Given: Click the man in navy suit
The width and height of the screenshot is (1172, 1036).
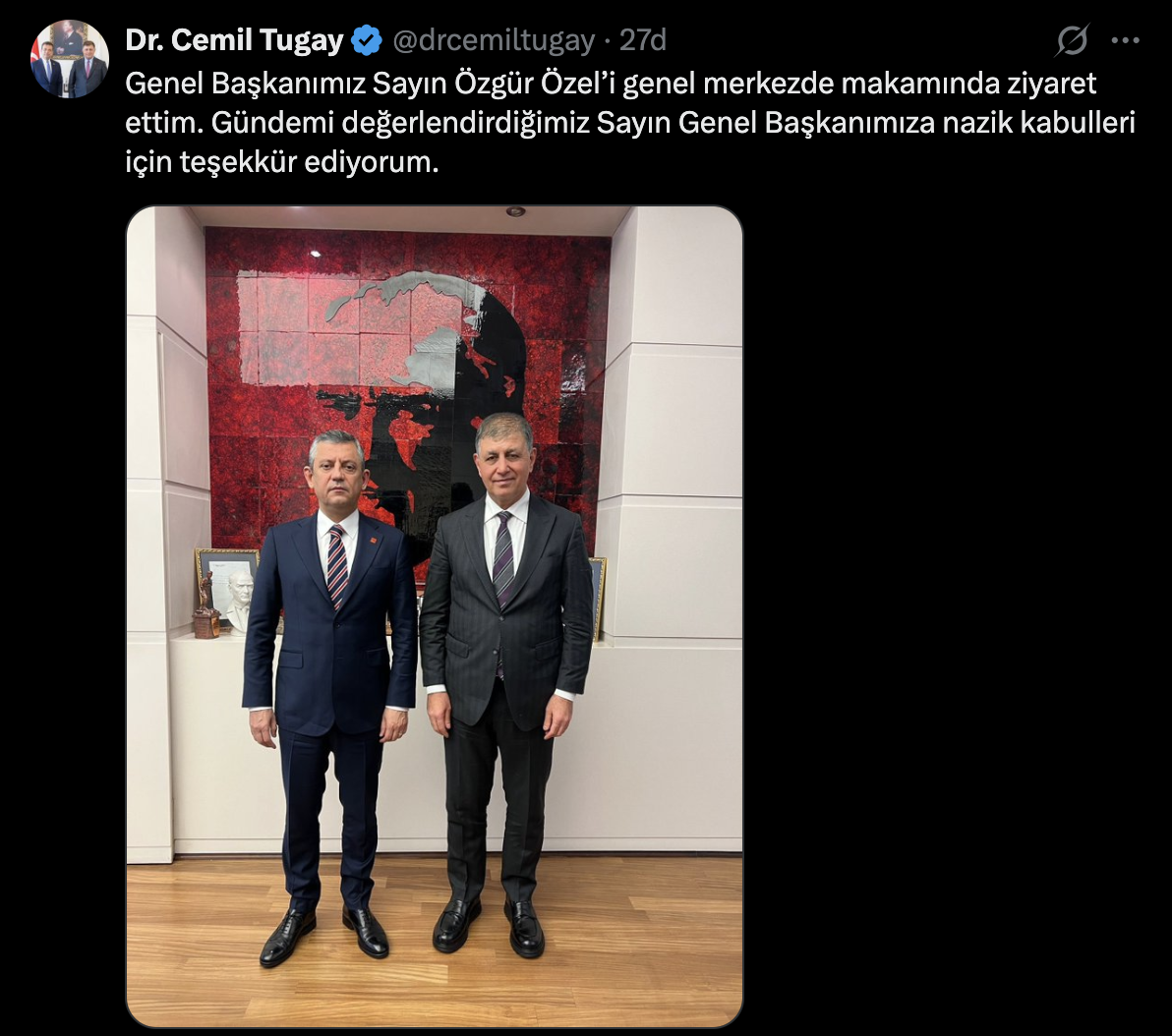Looking at the screenshot, I should click(330, 695).
